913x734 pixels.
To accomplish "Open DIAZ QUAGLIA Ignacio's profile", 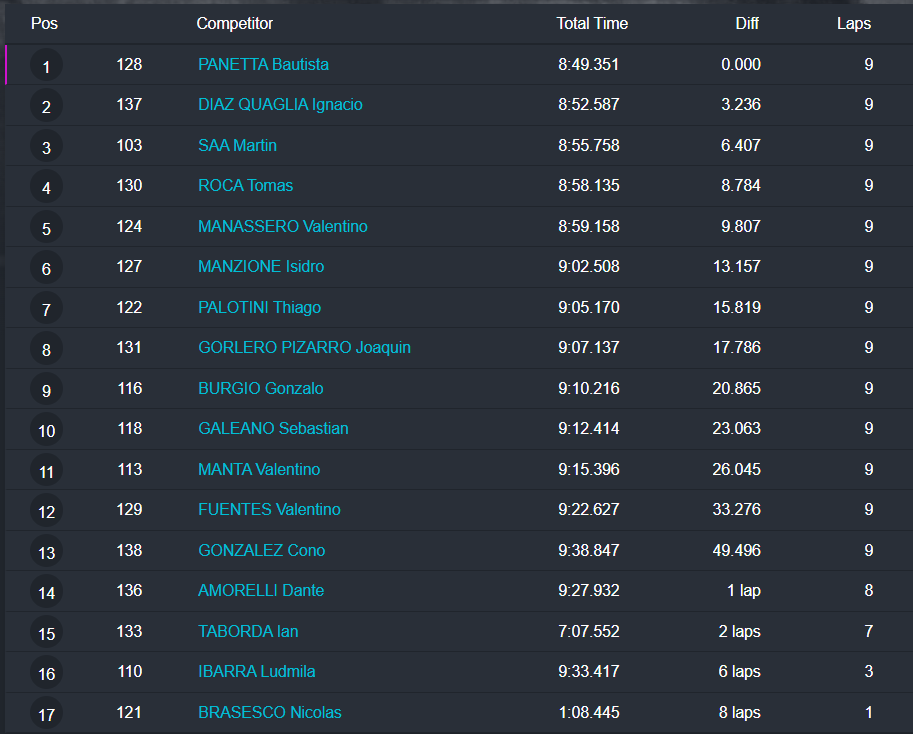I will click(x=280, y=105).
